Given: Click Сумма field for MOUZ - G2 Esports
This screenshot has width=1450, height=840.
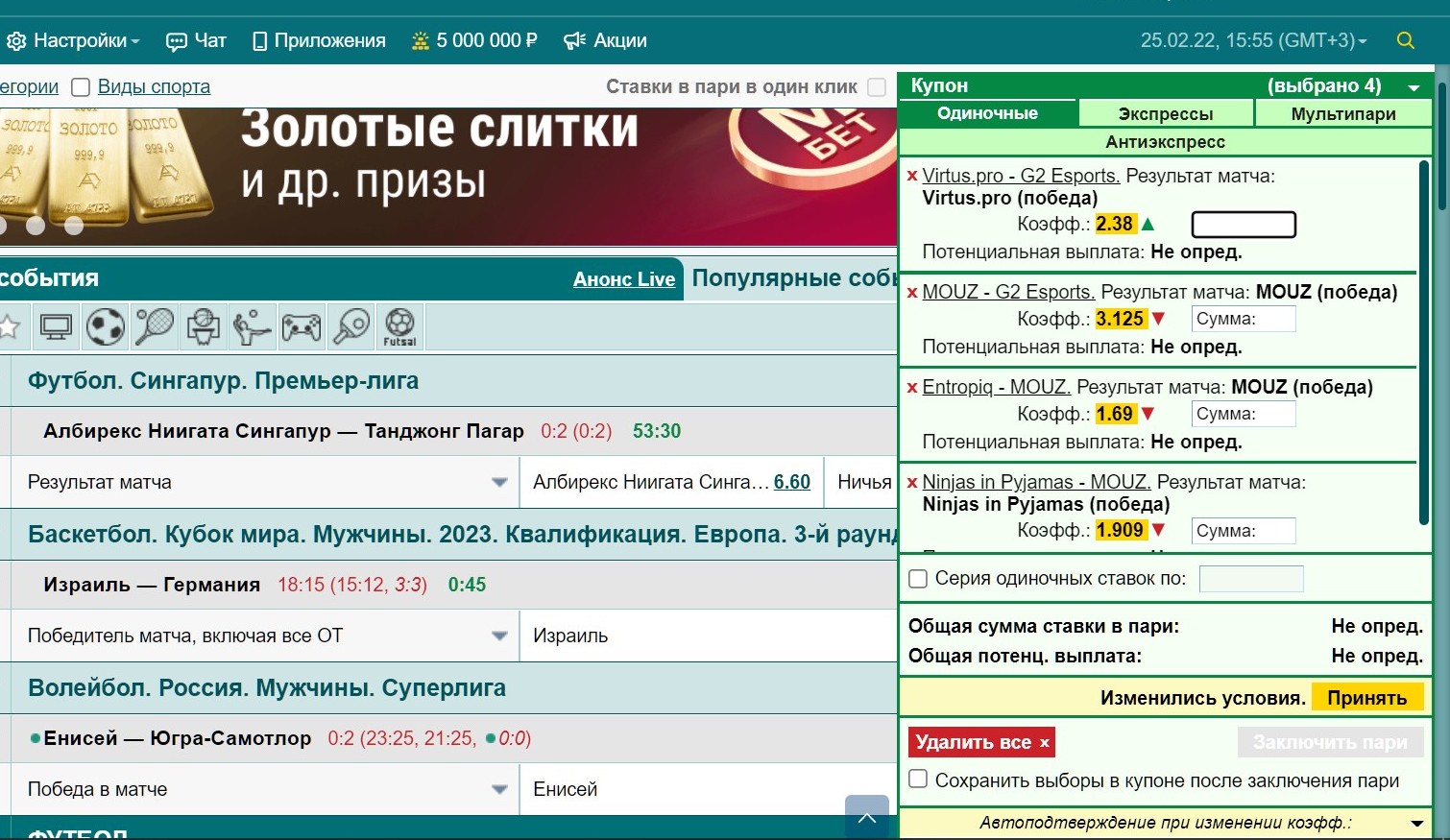Looking at the screenshot, I should tap(1244, 319).
